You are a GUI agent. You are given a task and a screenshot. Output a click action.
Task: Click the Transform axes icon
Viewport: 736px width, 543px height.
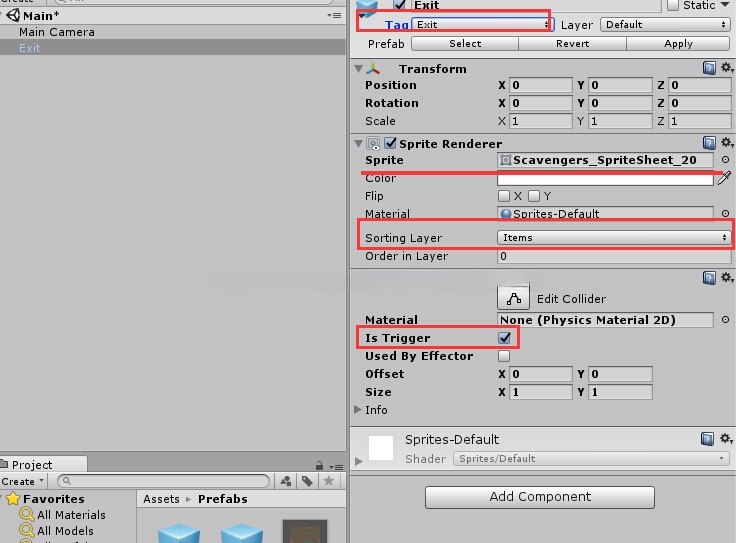[373, 69]
